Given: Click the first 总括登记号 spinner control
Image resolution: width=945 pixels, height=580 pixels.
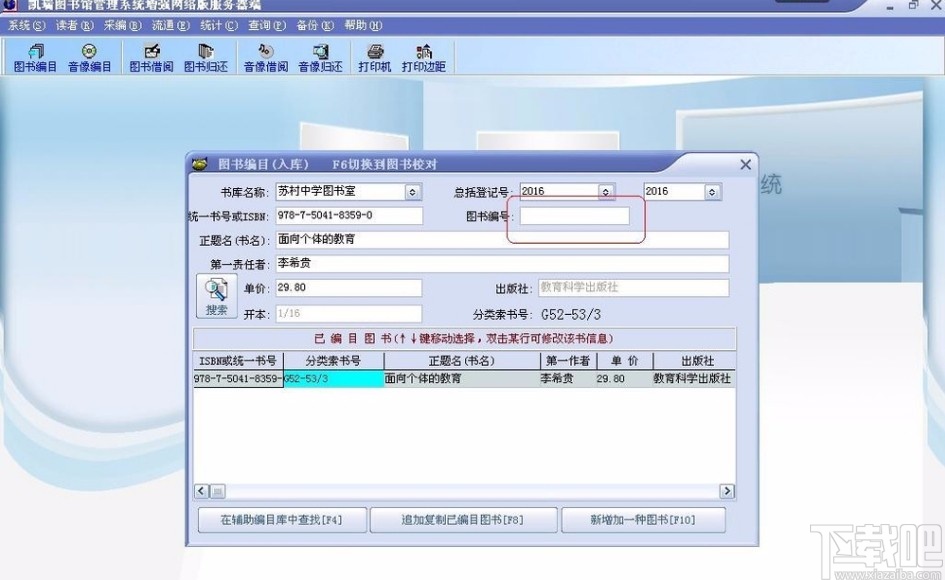Looking at the screenshot, I should click(604, 191).
